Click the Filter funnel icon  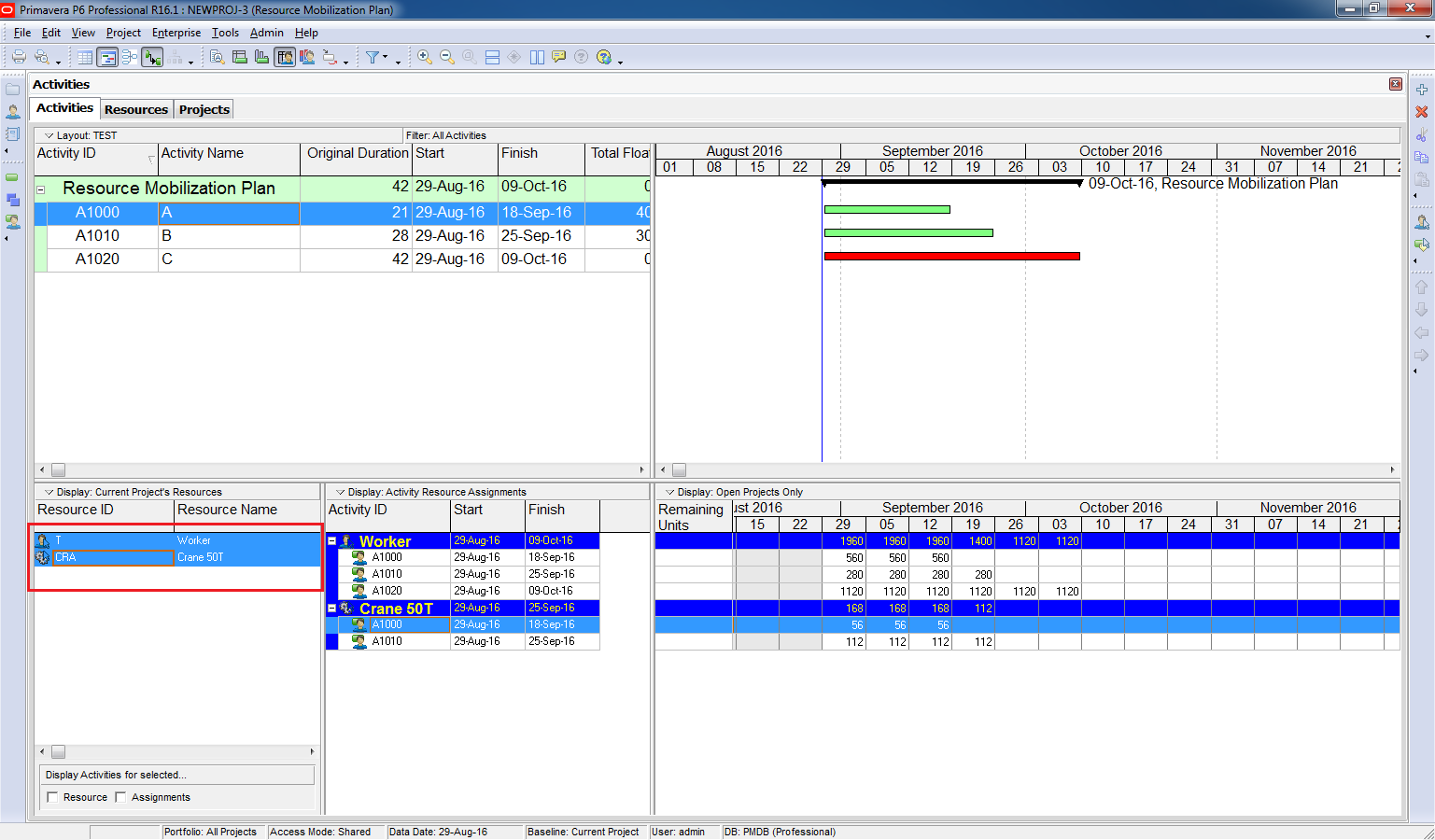click(x=373, y=57)
